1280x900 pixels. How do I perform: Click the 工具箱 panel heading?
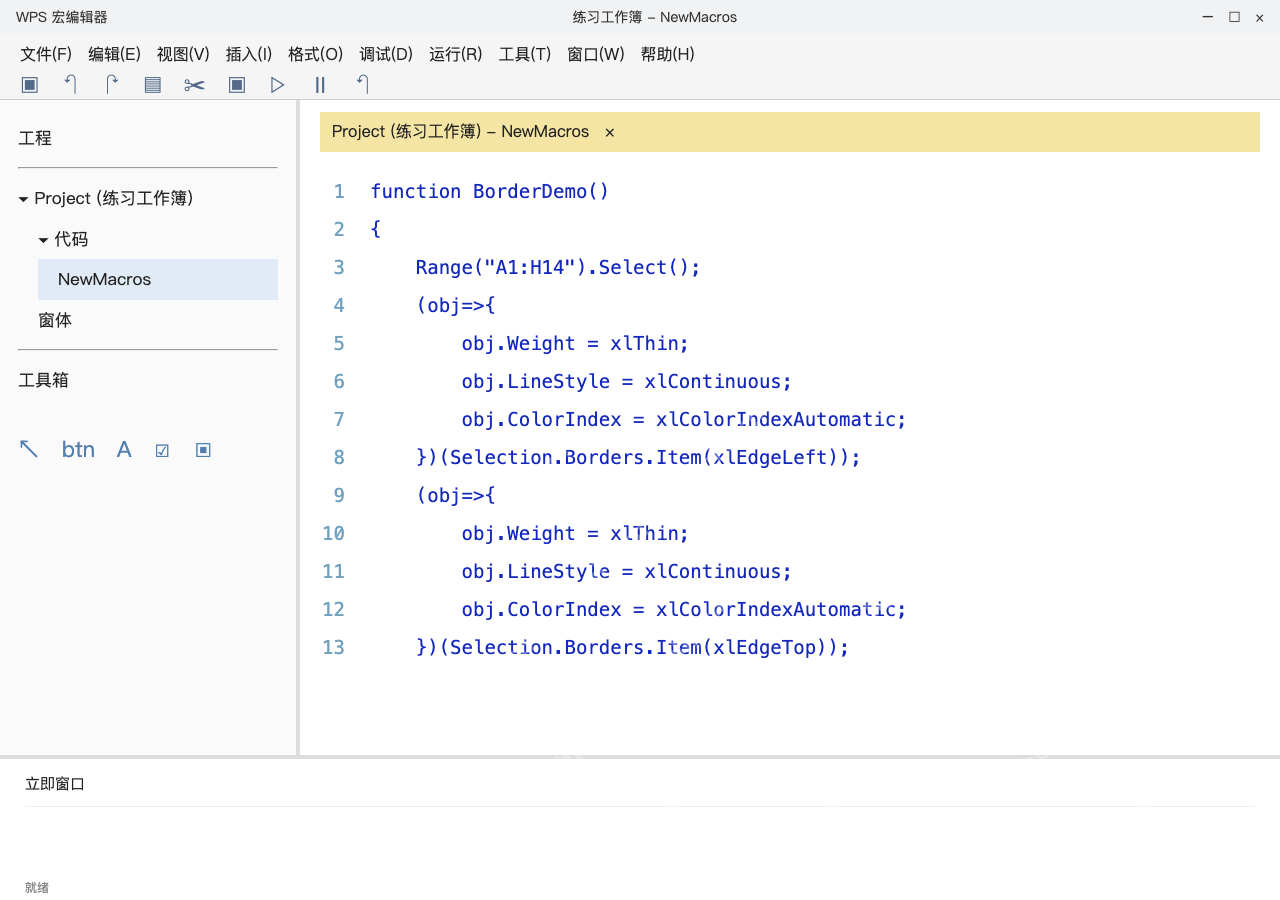[x=44, y=380]
